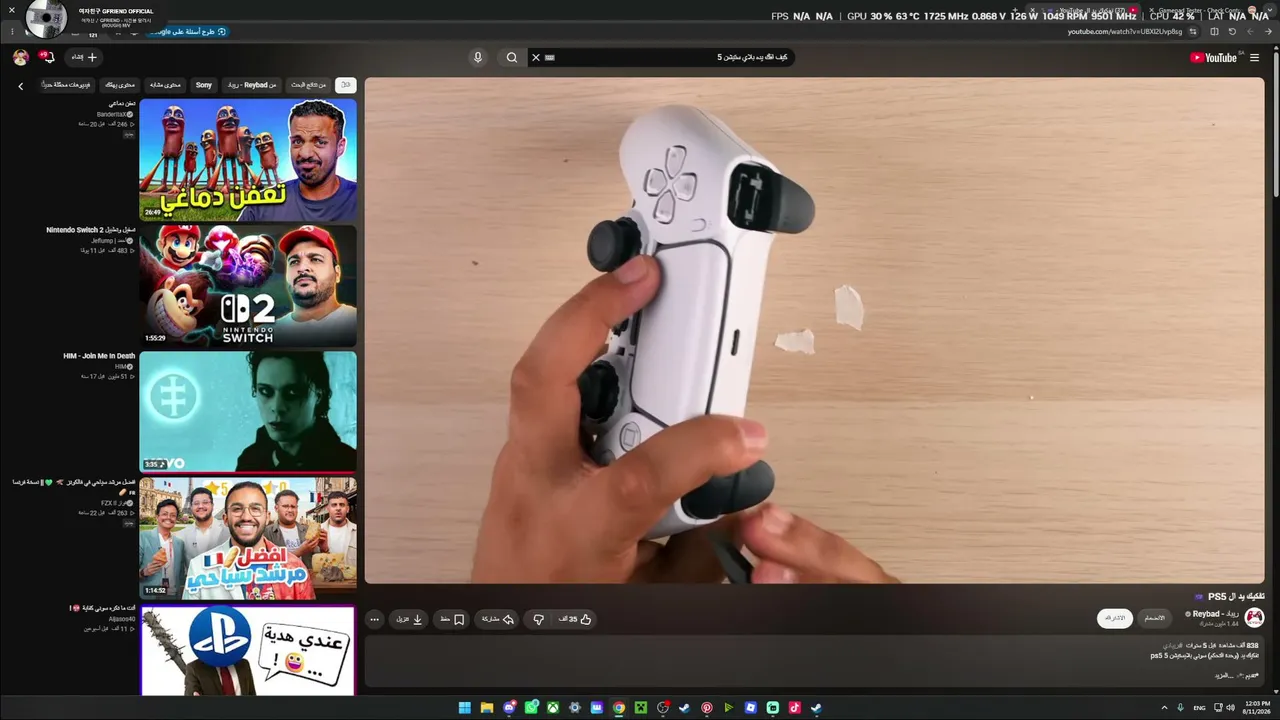Open File Explorer from the taskbar
The height and width of the screenshot is (720, 1280).
[487, 708]
